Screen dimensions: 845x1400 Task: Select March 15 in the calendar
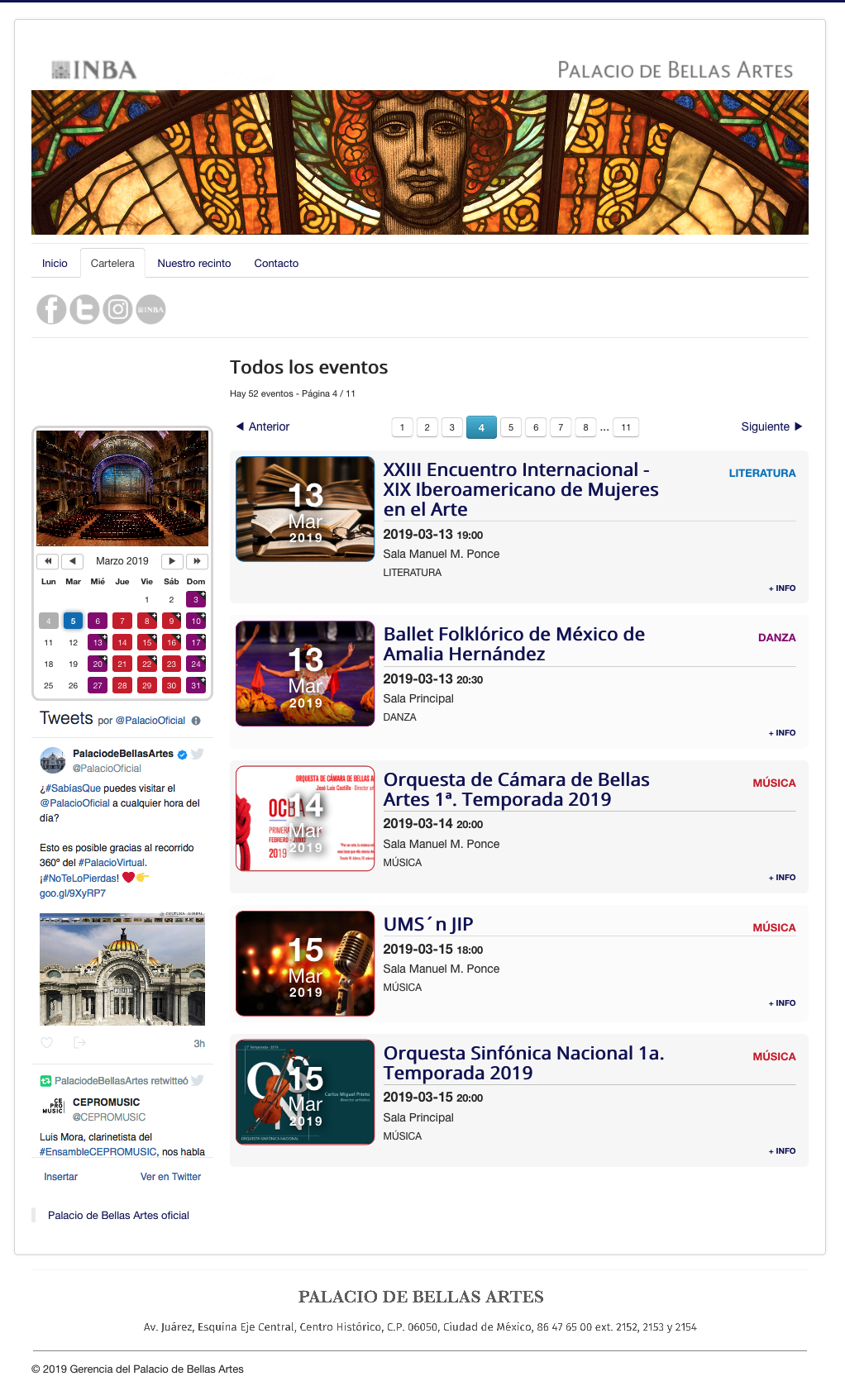(x=147, y=643)
